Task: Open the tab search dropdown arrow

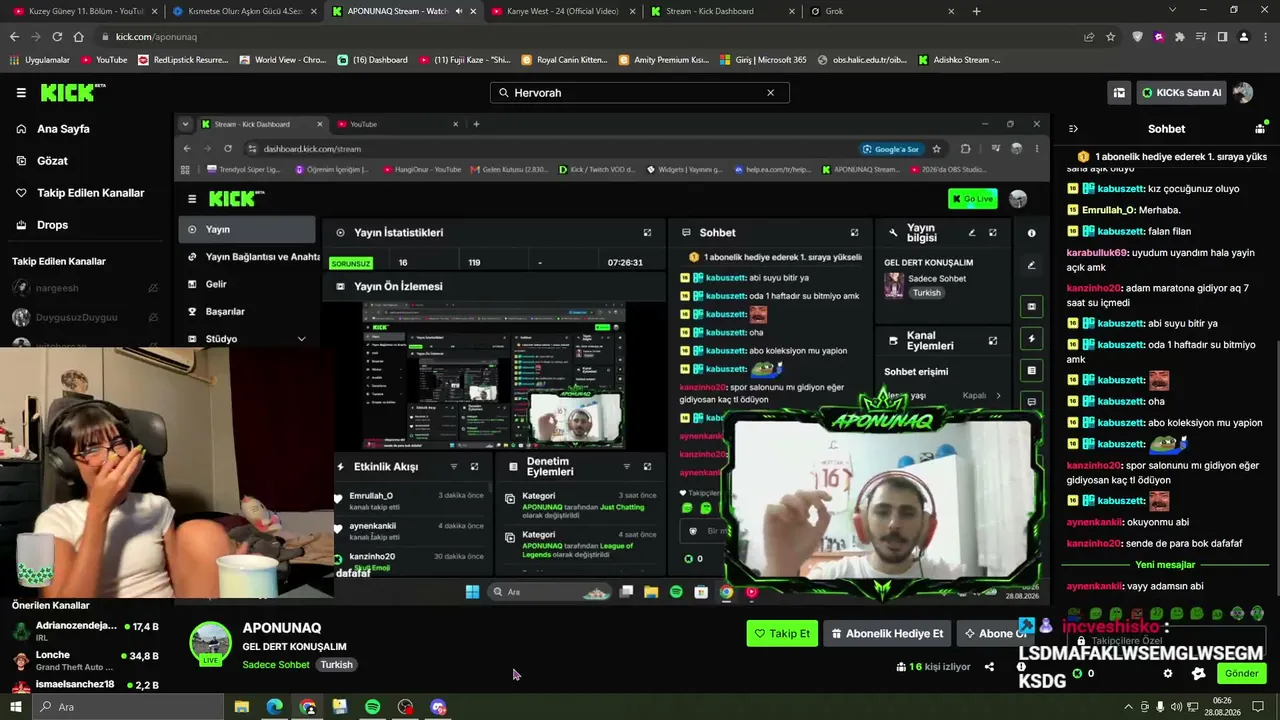Action: (x=1173, y=10)
